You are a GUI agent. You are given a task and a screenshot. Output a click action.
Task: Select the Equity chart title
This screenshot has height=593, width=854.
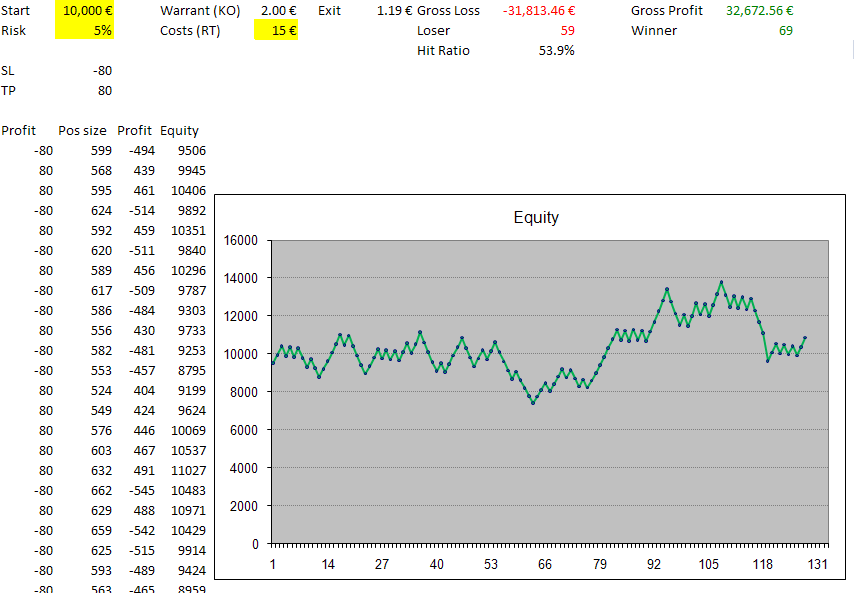(536, 217)
